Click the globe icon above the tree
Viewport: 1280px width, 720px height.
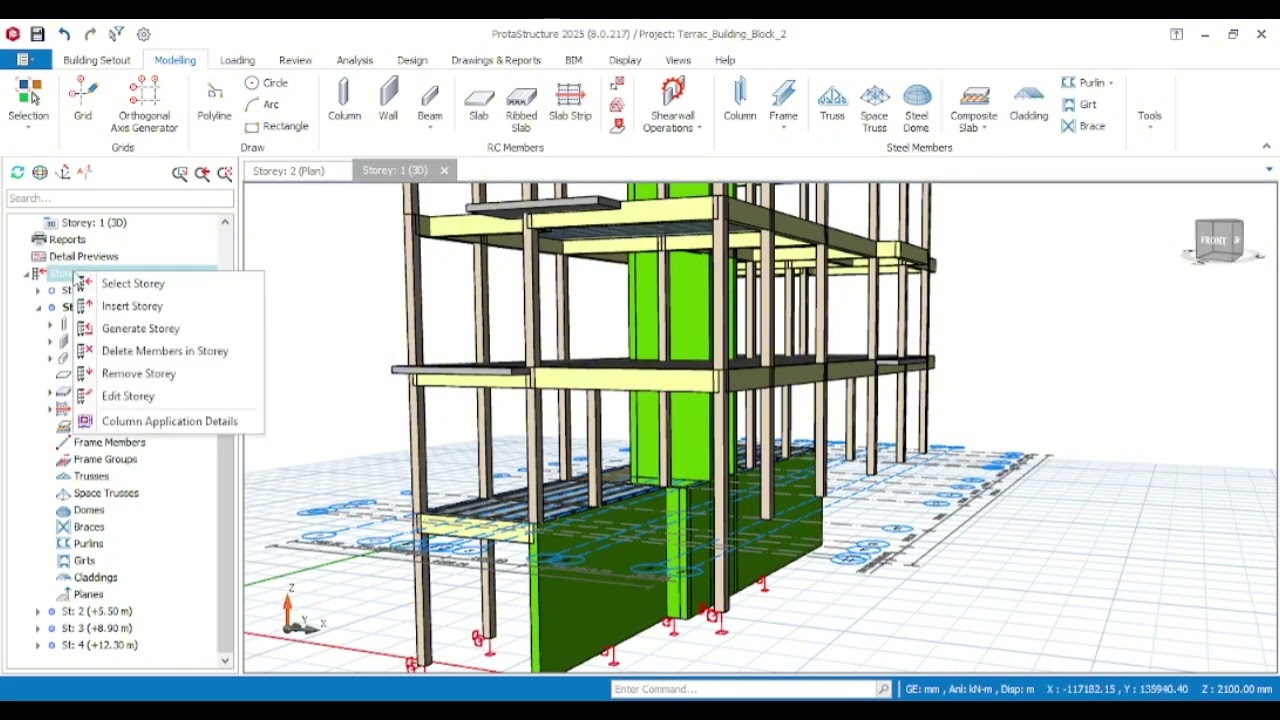40,173
